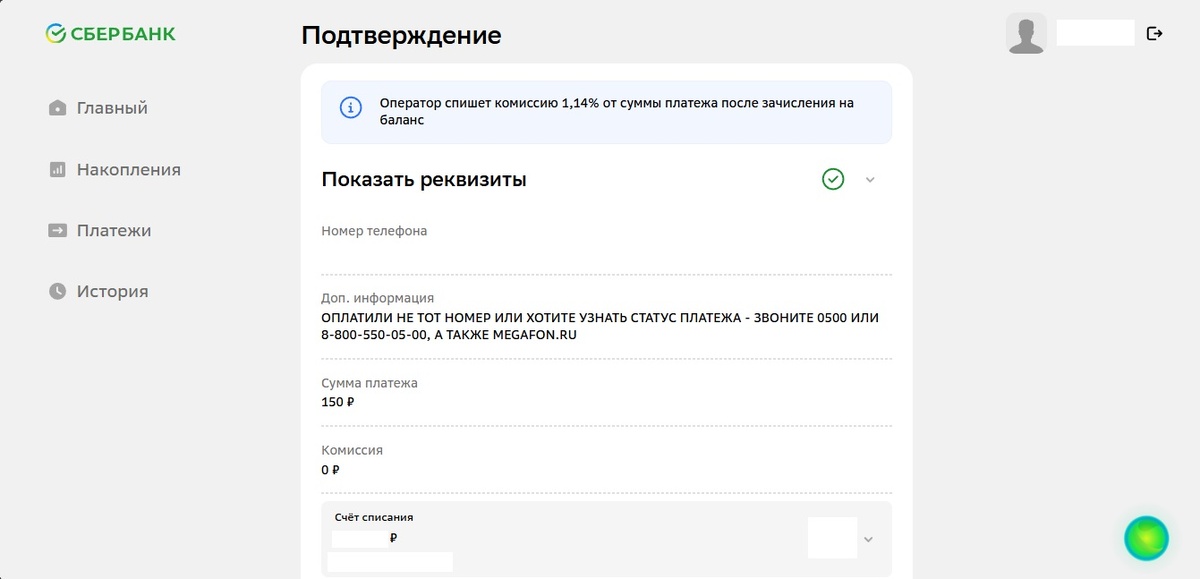Click the Показать реквизиты heading
The image size is (1200, 579).
pos(424,179)
